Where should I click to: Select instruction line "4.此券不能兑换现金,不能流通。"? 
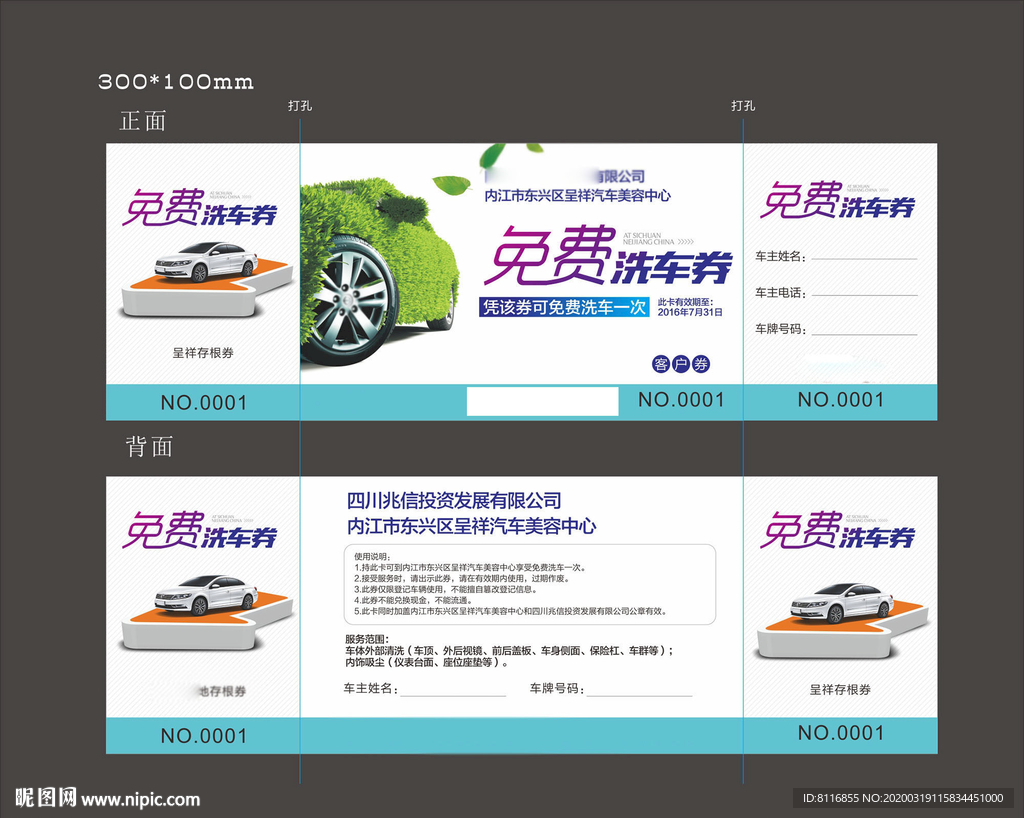(x=413, y=600)
